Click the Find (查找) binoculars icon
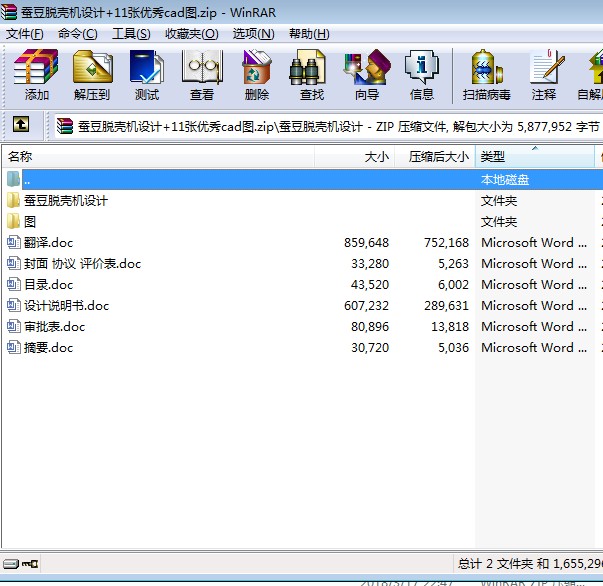 point(307,67)
